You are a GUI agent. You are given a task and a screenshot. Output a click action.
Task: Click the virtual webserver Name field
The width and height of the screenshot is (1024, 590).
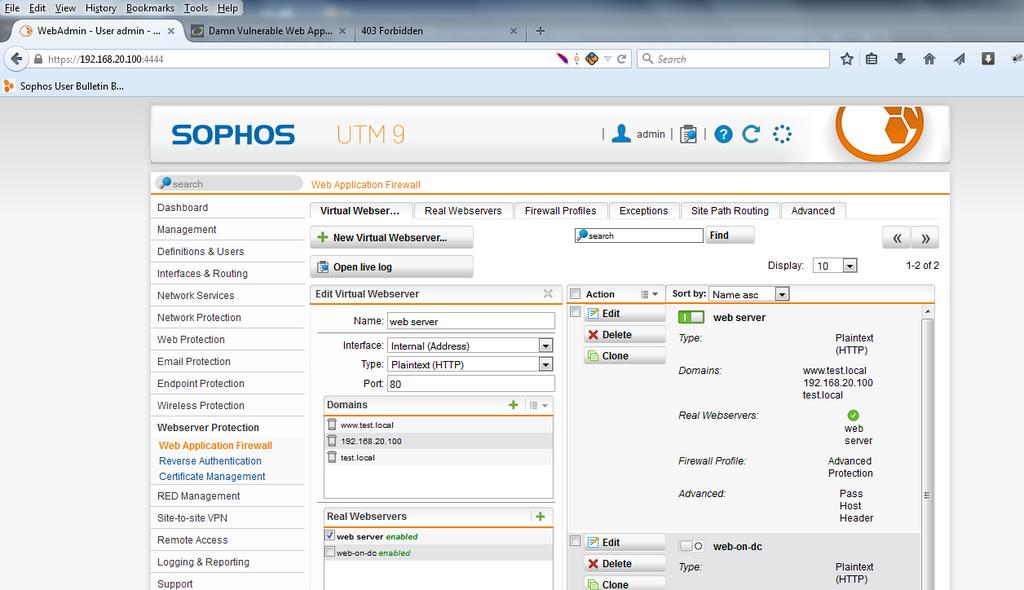tap(470, 321)
